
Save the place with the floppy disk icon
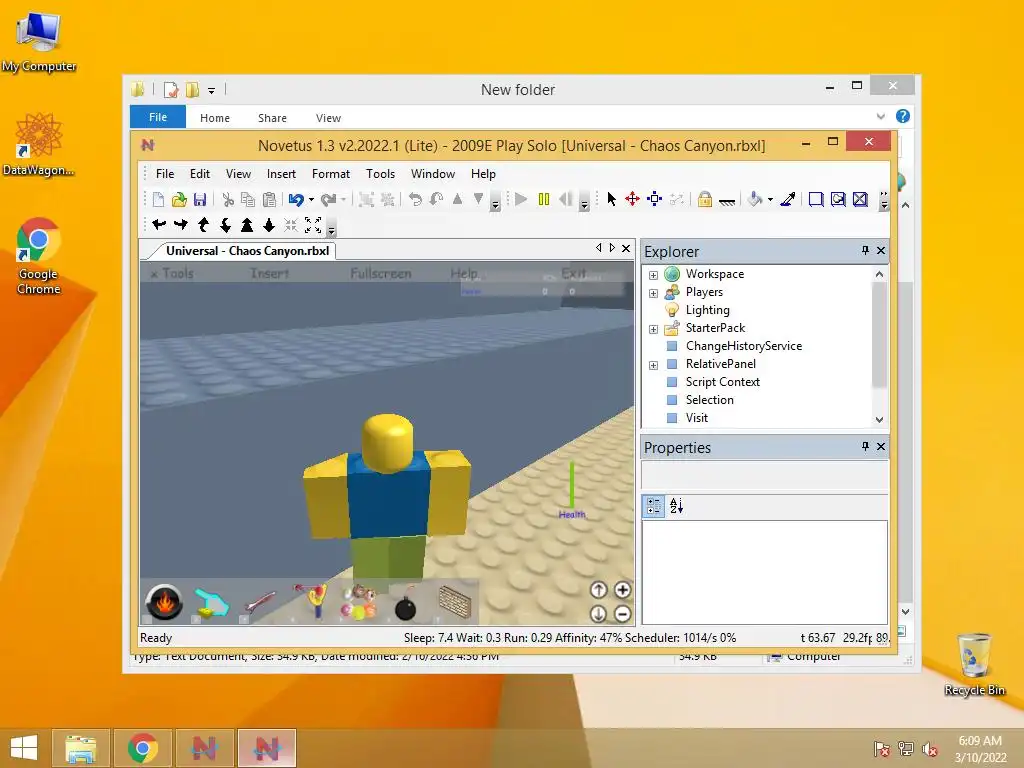tap(200, 200)
